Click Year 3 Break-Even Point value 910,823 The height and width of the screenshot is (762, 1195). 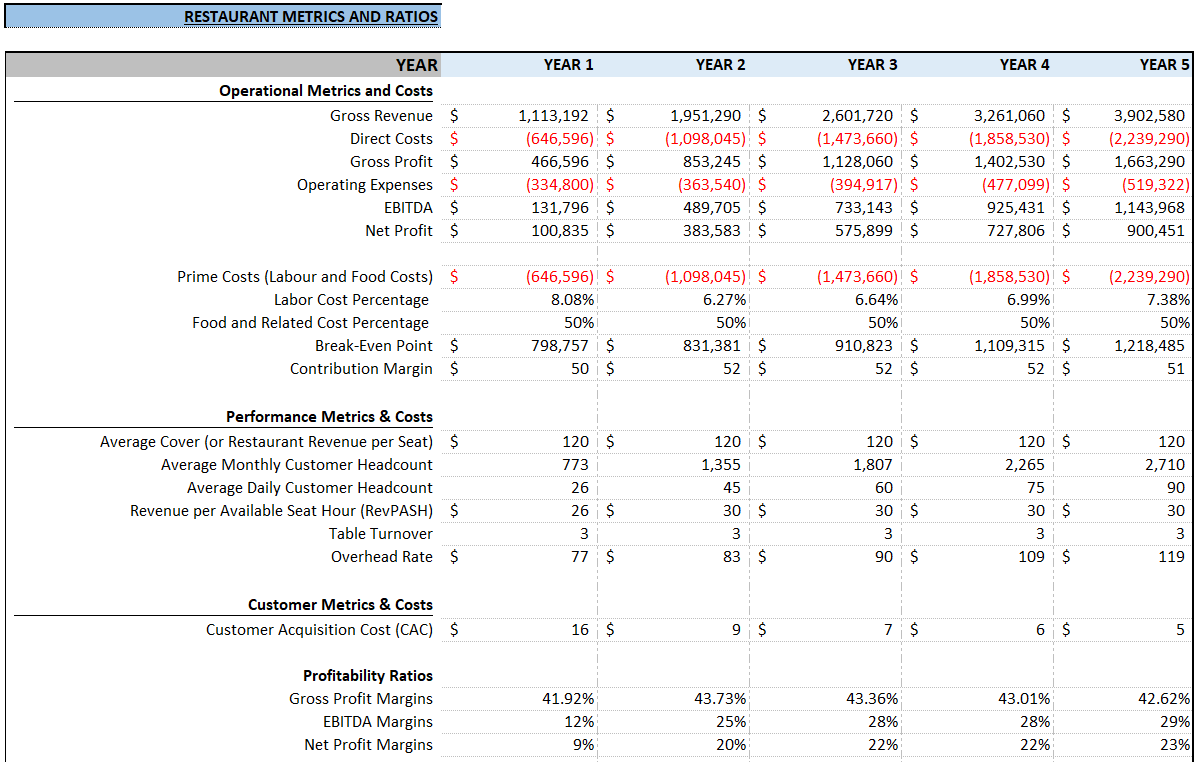[x=863, y=345]
